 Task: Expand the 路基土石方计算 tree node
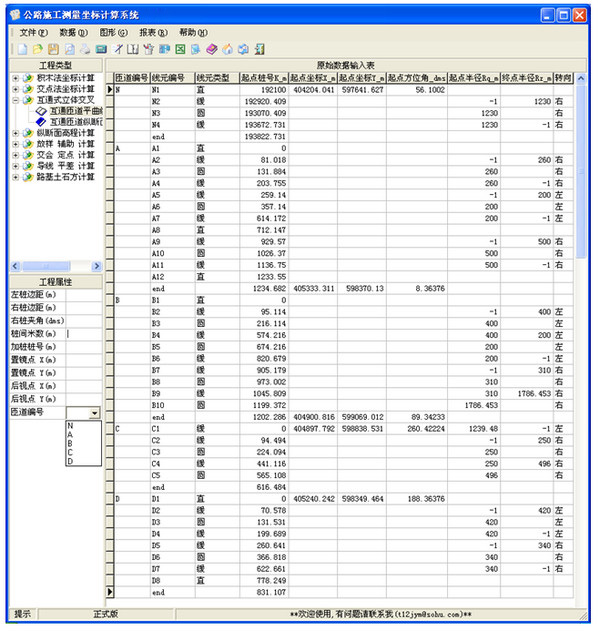15,177
